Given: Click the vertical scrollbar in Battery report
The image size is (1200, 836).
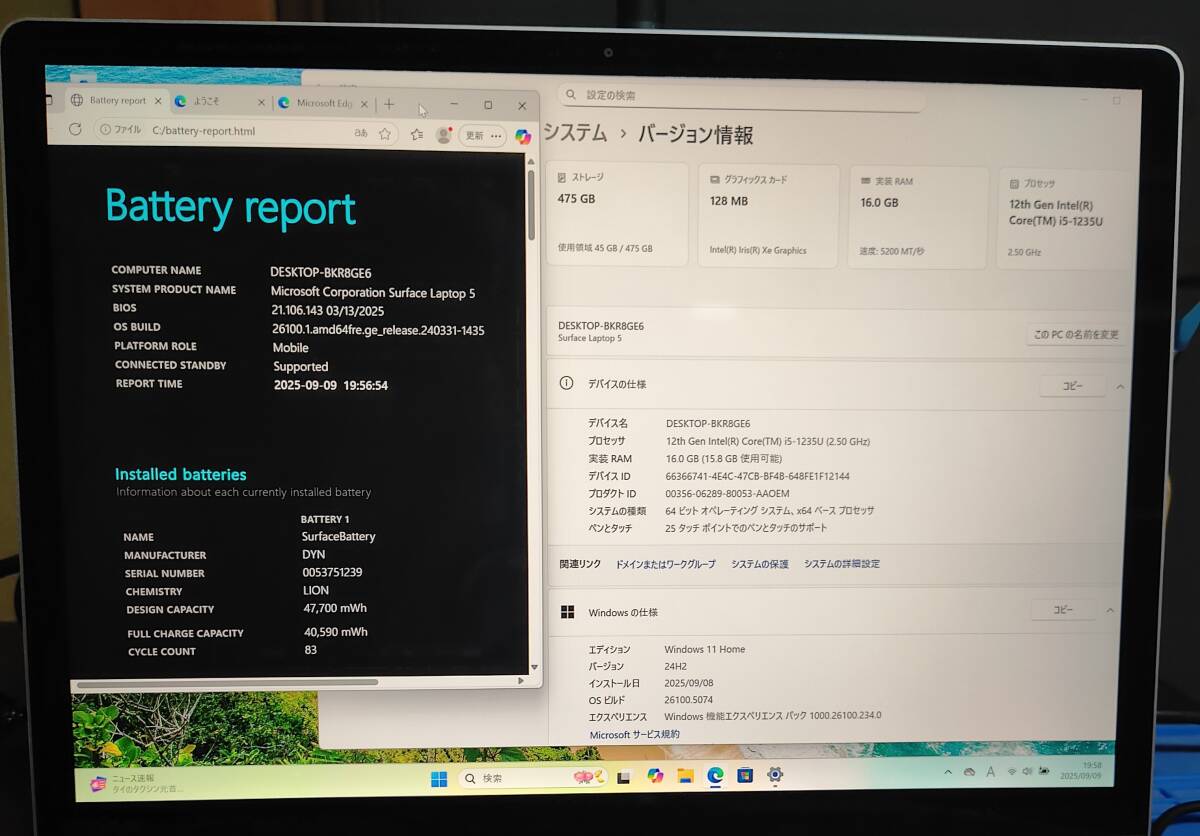Looking at the screenshot, I should pyautogui.click(x=531, y=205).
